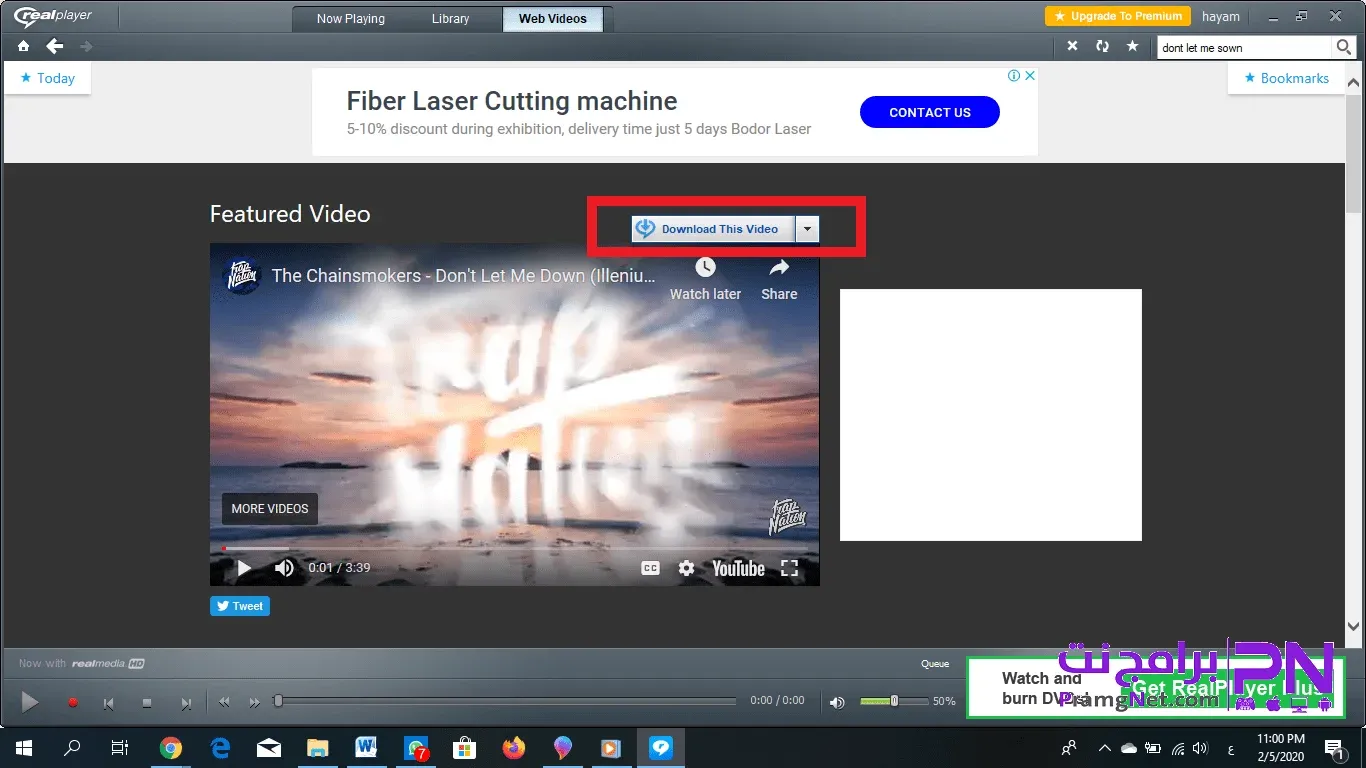The image size is (1366, 768).
Task: Stop page loading with the X icon
Action: point(1072,47)
